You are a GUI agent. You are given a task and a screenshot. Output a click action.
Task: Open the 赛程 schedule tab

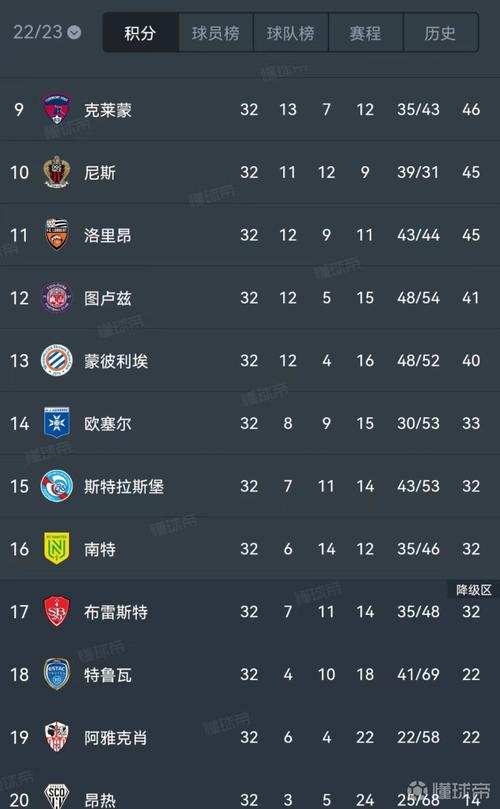365,33
